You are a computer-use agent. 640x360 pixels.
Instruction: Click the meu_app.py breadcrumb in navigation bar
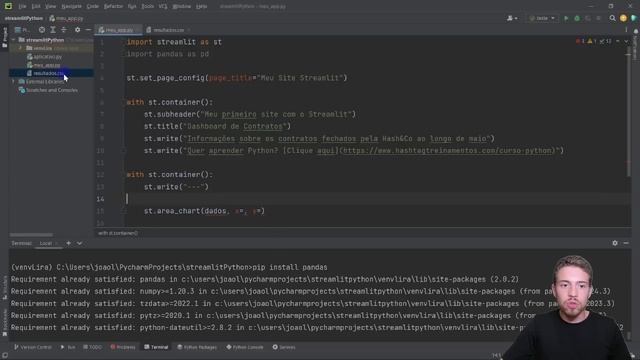click(x=67, y=18)
